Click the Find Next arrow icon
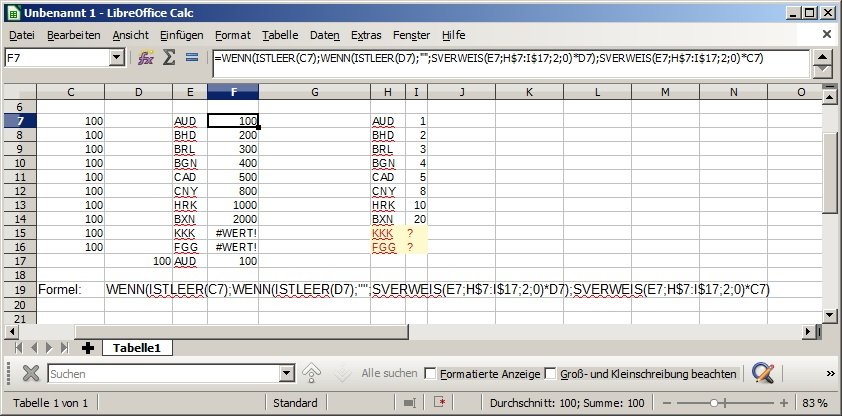The width and height of the screenshot is (842, 416). [342, 374]
